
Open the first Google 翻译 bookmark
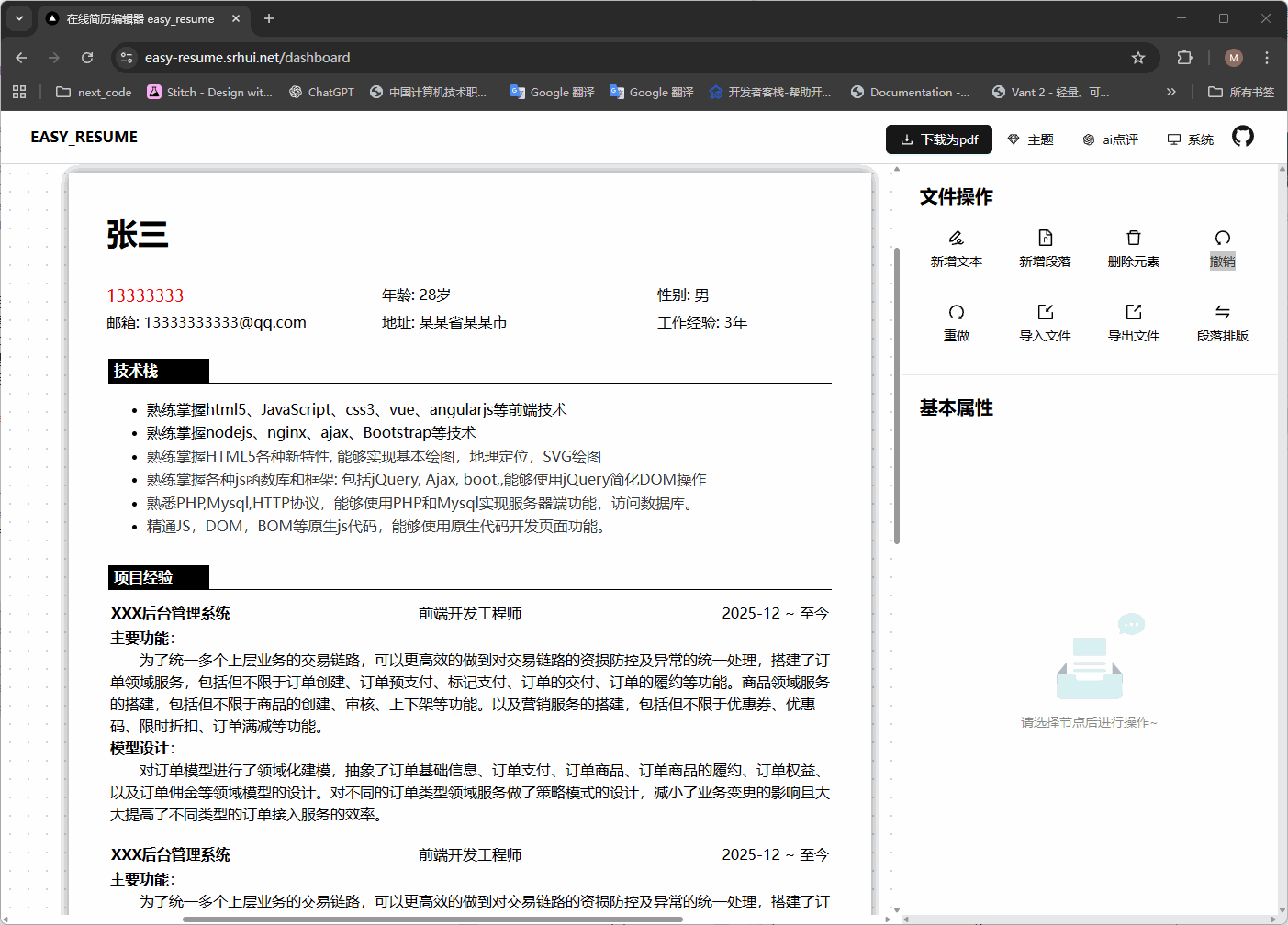coord(553,92)
